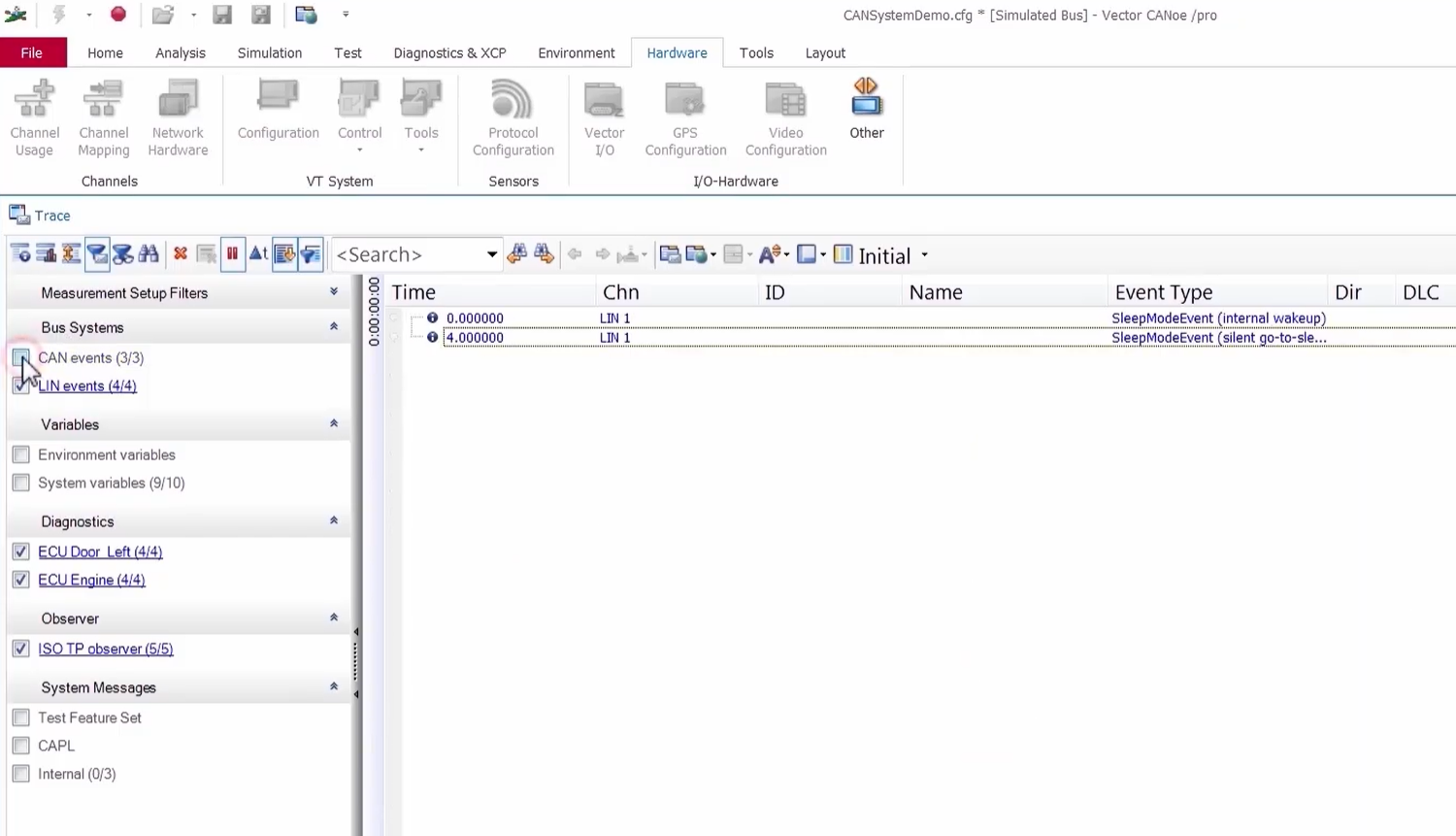Click the binoculars find icon in Trace toolbar
Viewport: 1456px width, 836px height.
point(149,254)
